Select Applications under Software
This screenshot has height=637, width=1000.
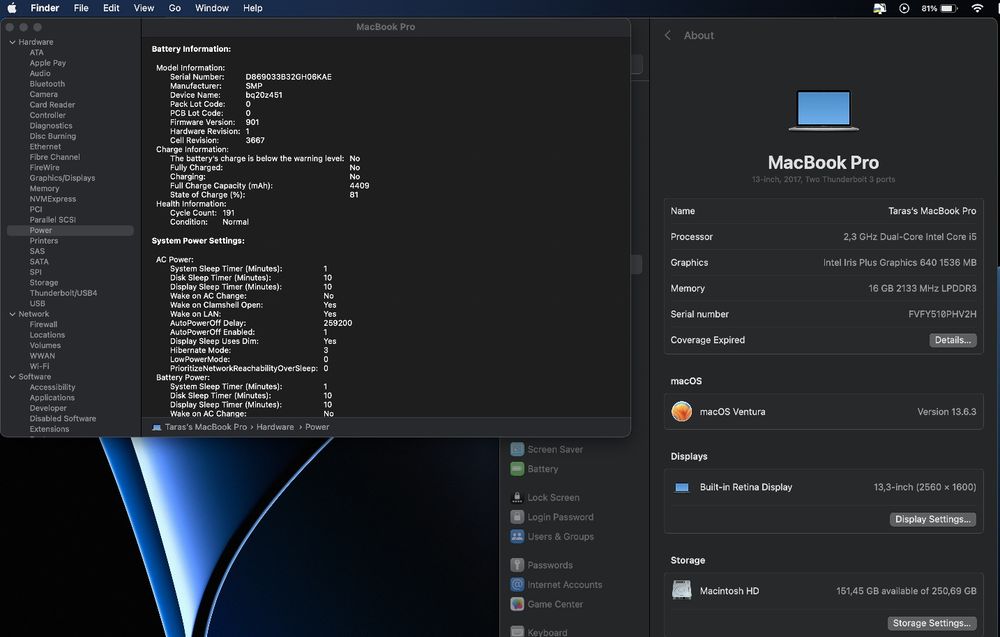pyautogui.click(x=52, y=397)
